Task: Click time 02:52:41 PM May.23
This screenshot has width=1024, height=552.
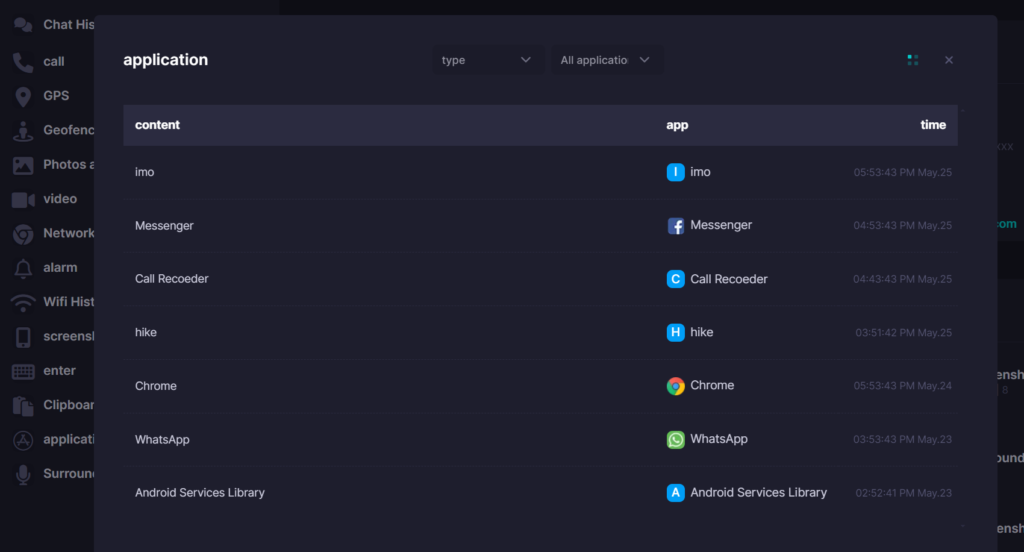Action: pyautogui.click(x=904, y=493)
